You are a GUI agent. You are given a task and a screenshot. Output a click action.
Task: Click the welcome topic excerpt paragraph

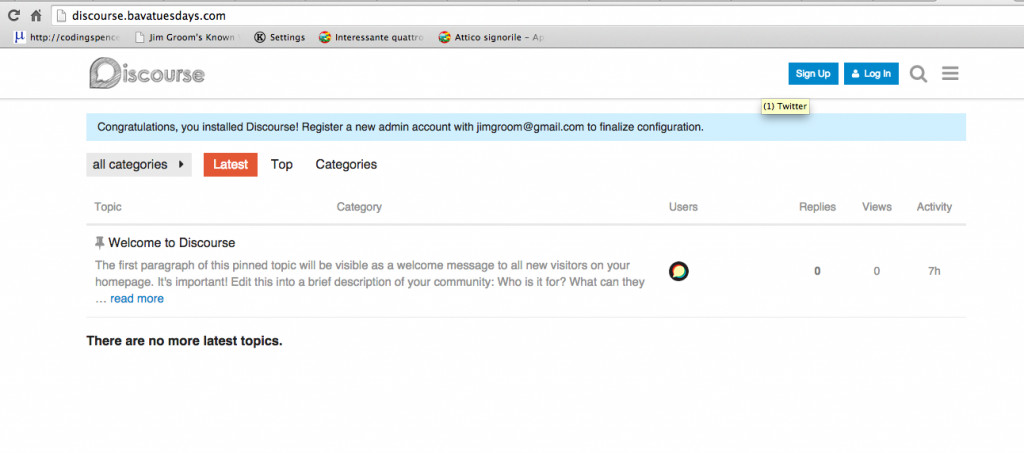(370, 281)
